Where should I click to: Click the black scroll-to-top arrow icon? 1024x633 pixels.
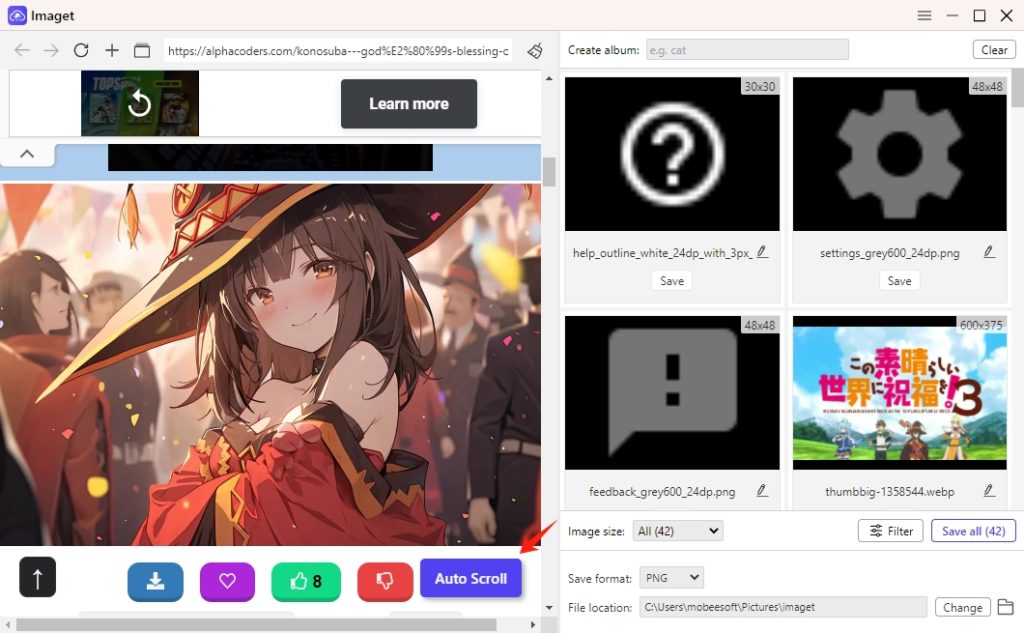click(37, 577)
